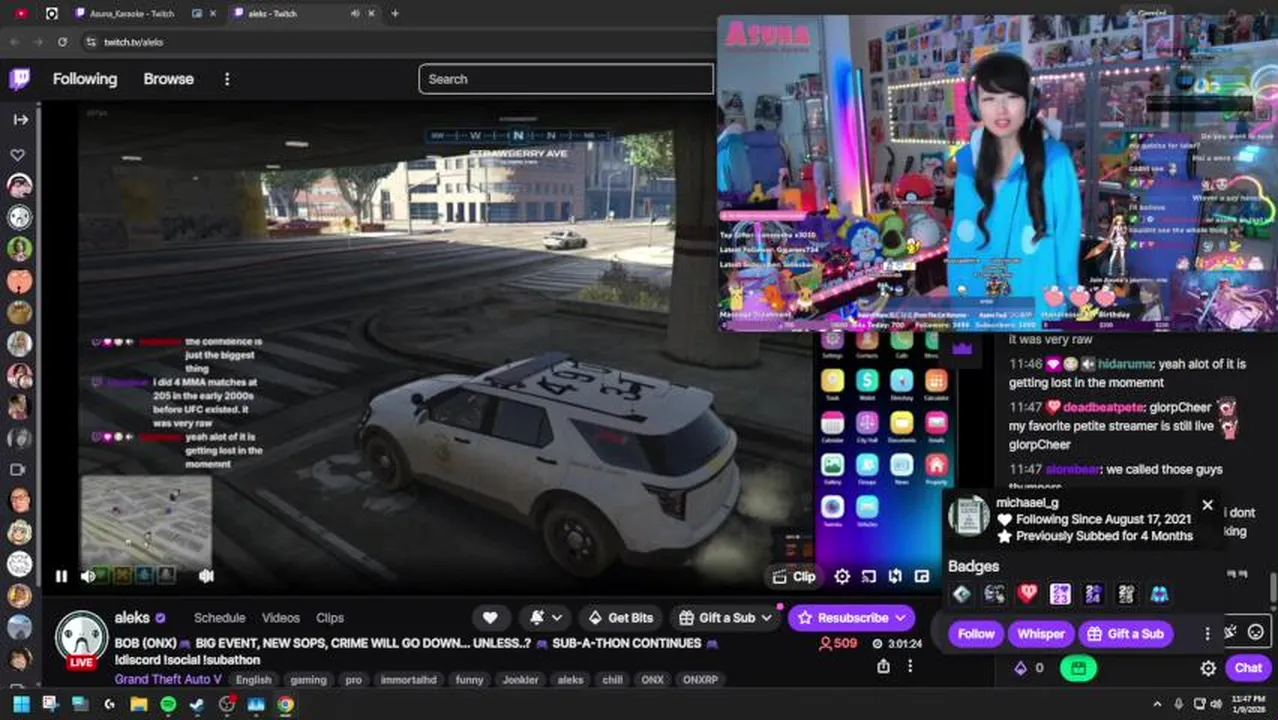Image resolution: width=1278 pixels, height=720 pixels.
Task: Open stream more options below viewer count
Action: pyautogui.click(x=910, y=666)
